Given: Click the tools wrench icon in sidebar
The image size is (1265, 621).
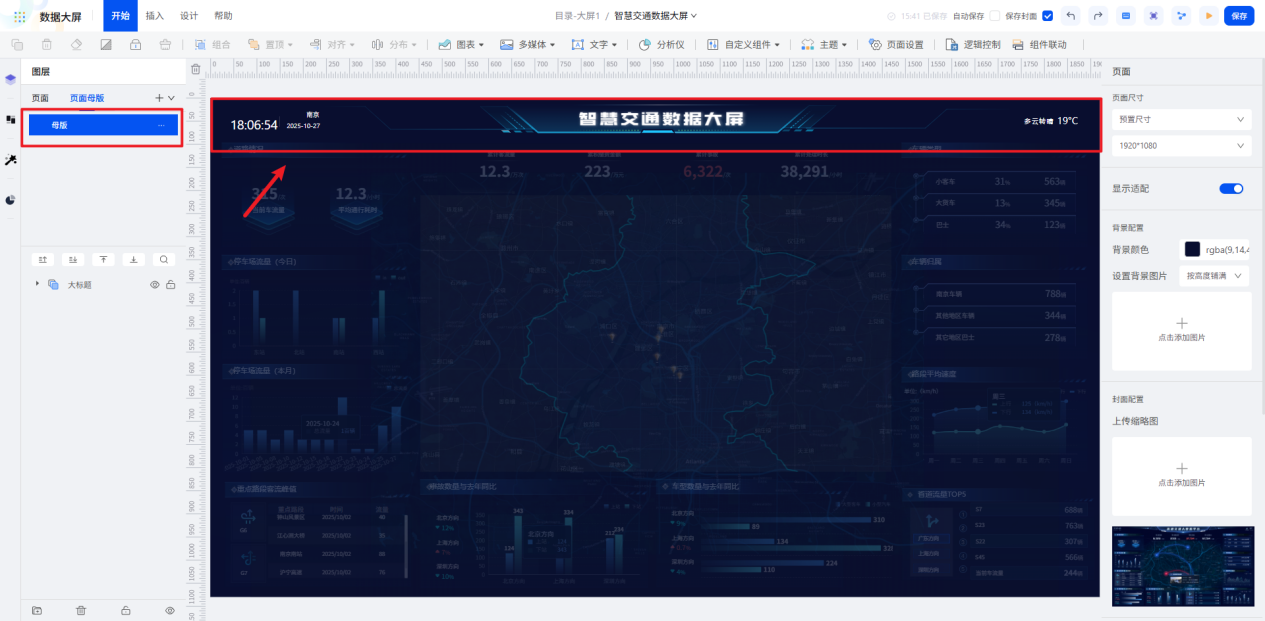Looking at the screenshot, I should [x=10, y=160].
